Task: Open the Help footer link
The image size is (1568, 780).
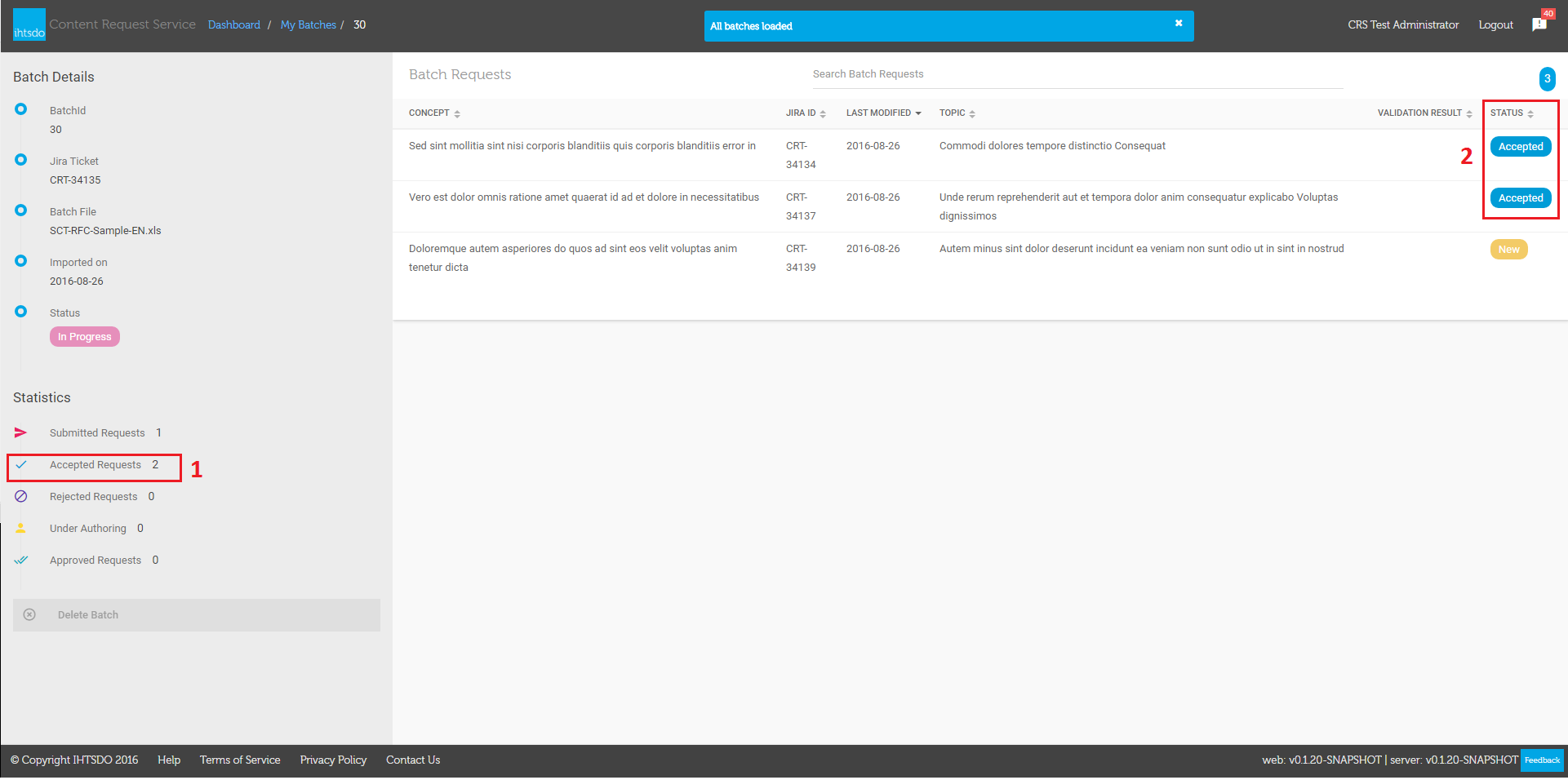Action: (169, 760)
